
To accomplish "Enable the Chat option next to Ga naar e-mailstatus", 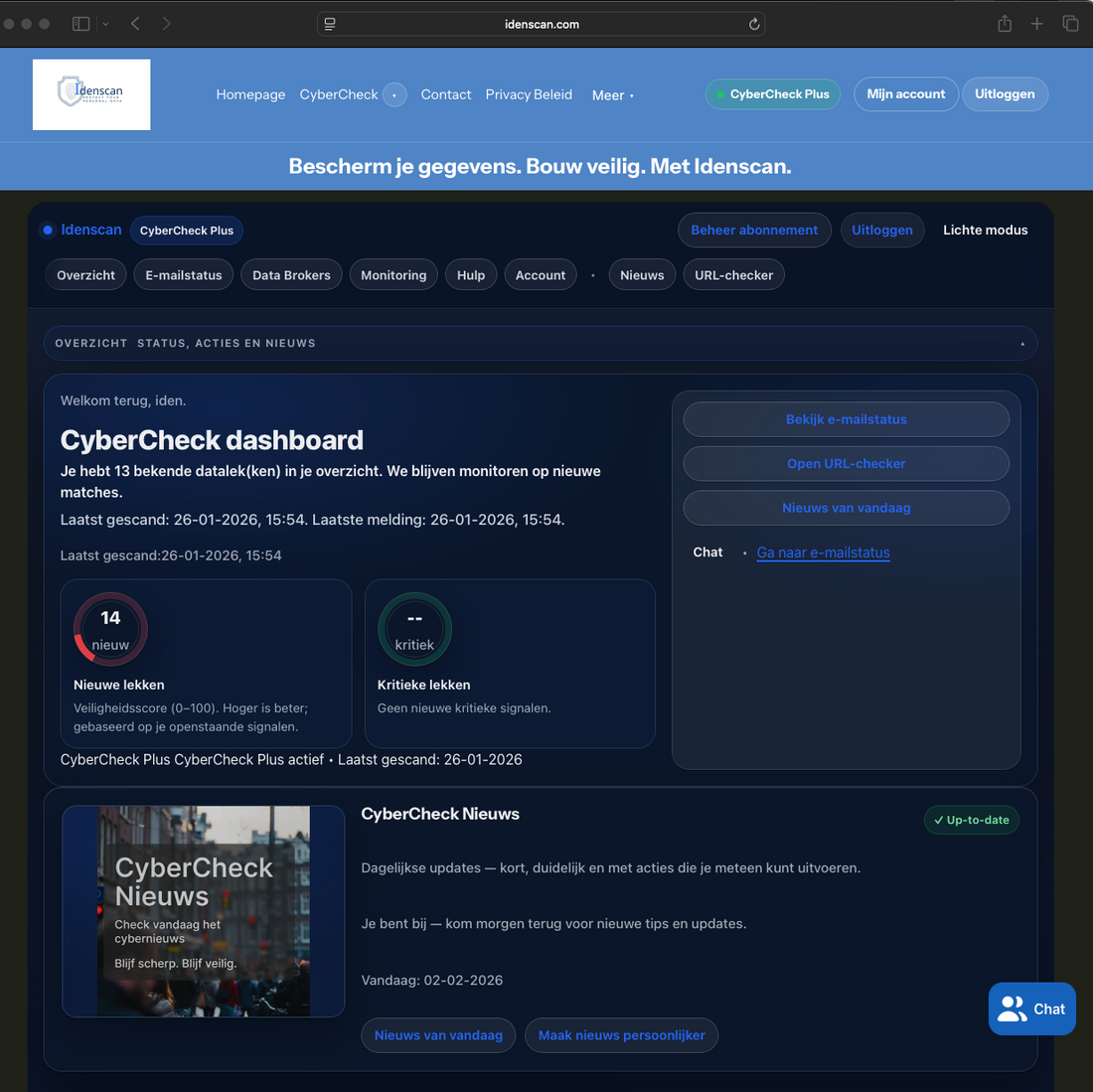I will coord(707,552).
